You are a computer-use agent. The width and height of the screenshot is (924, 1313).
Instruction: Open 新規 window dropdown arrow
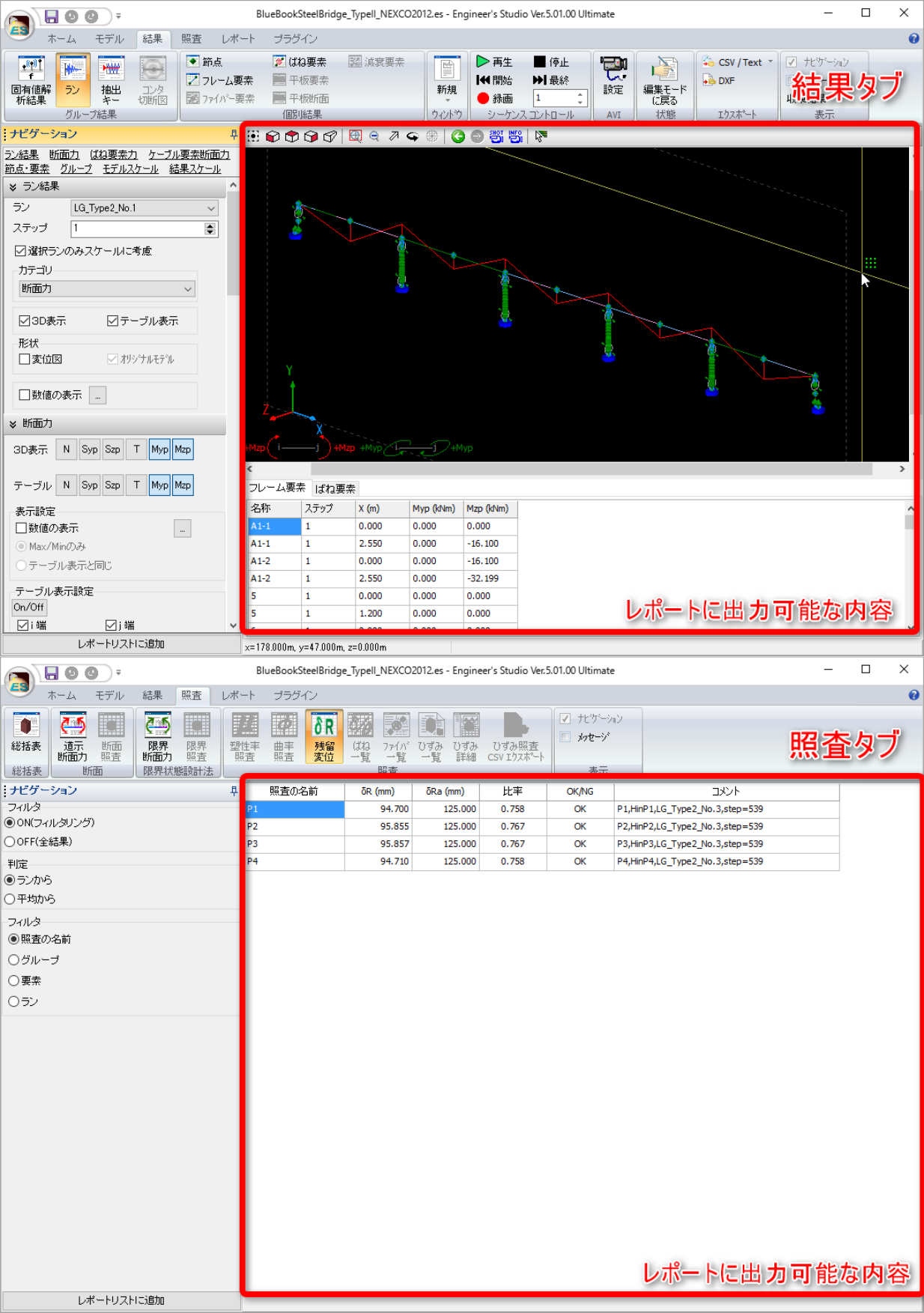pyautogui.click(x=447, y=100)
